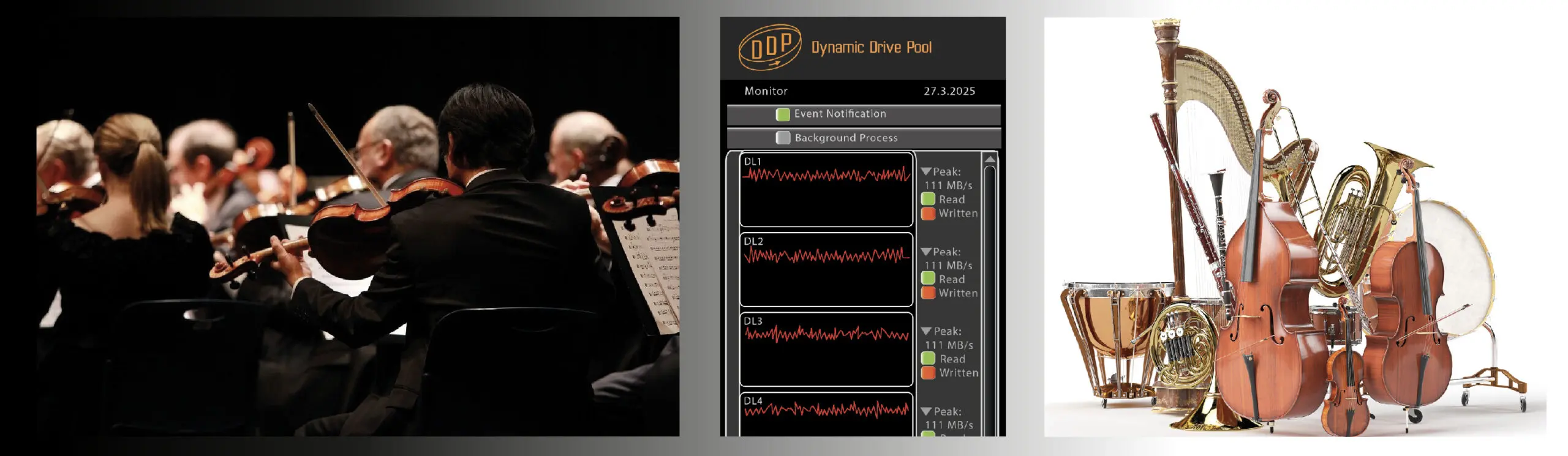
Task: Click the orange Written square for DL1
Action: tap(928, 213)
